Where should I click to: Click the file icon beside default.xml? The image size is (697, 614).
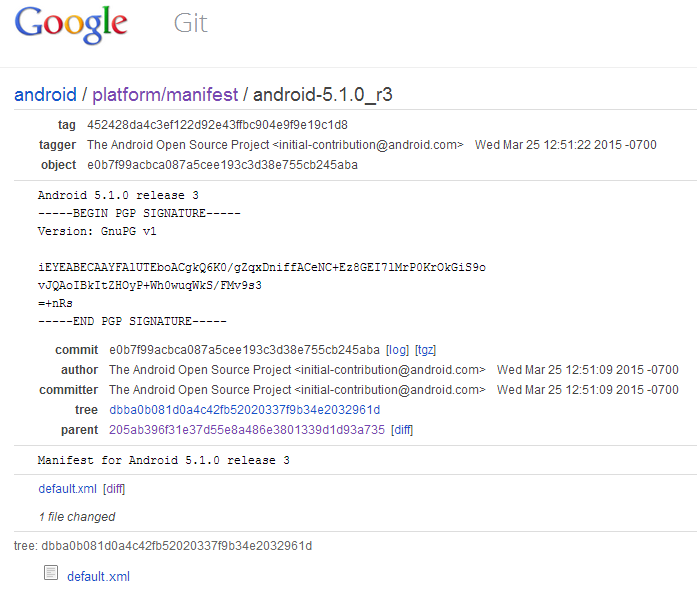coord(51,573)
